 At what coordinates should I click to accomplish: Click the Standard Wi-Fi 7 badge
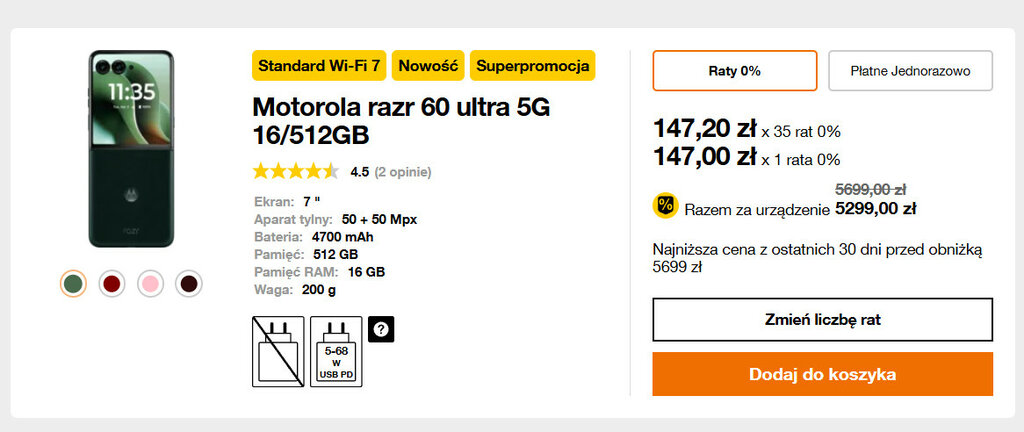pyautogui.click(x=319, y=66)
